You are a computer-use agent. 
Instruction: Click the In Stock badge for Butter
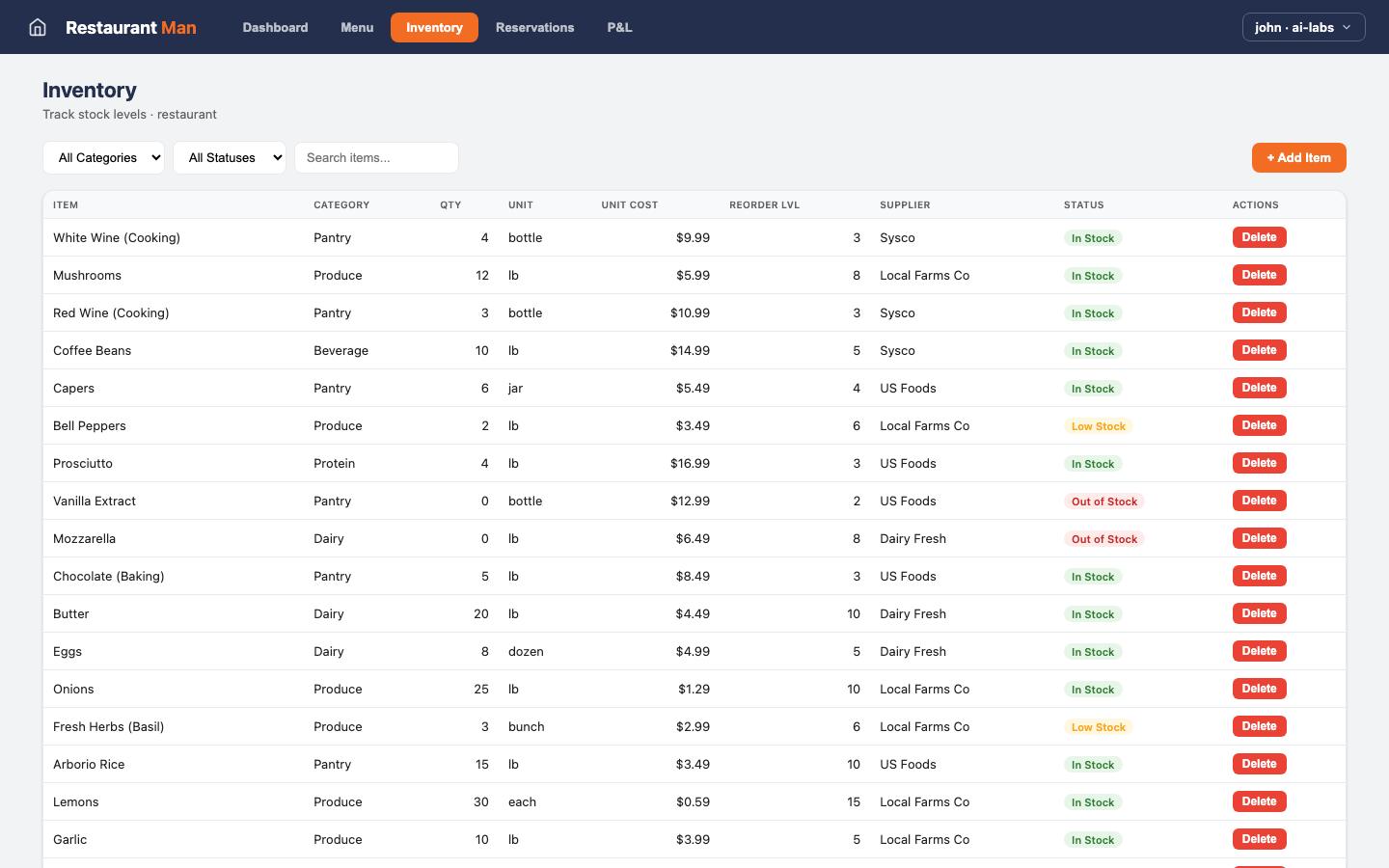(x=1093, y=613)
